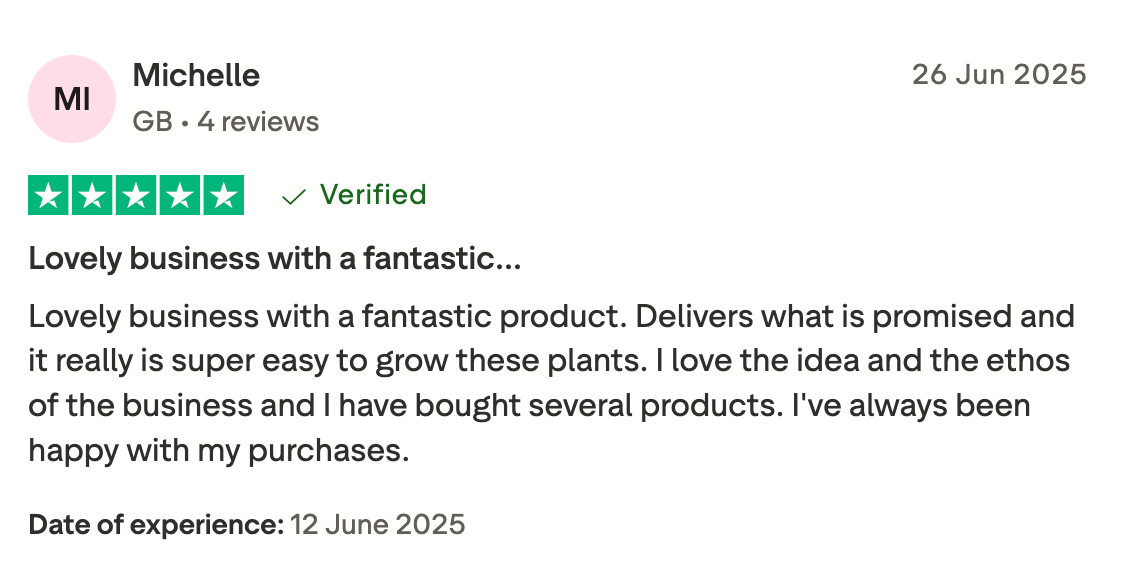Viewport: 1132px width, 573px height.
Task: Click the line "happy with my purchases."
Action: point(219,451)
